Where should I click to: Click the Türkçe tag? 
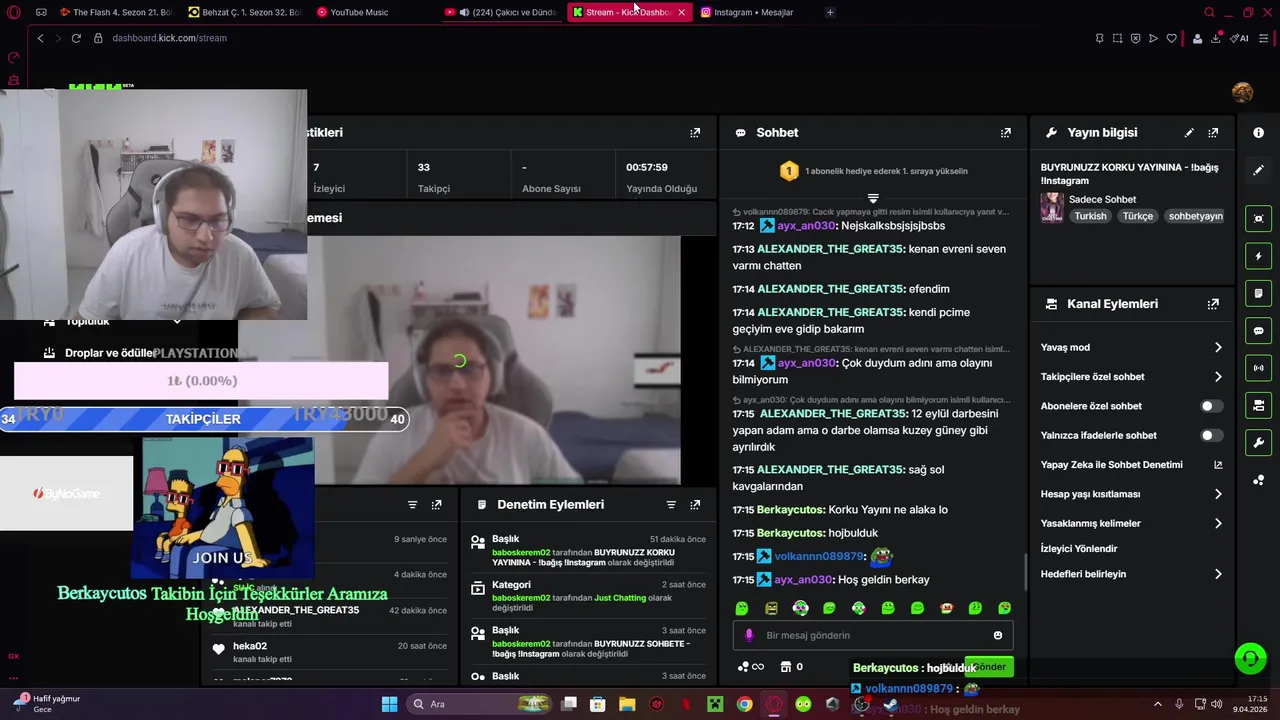[x=1138, y=216]
